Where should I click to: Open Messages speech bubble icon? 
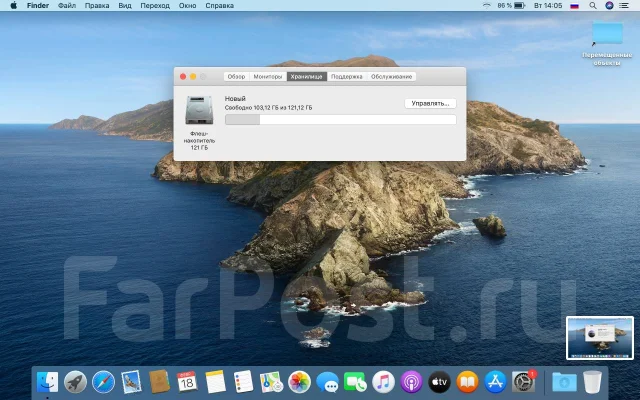pos(327,382)
